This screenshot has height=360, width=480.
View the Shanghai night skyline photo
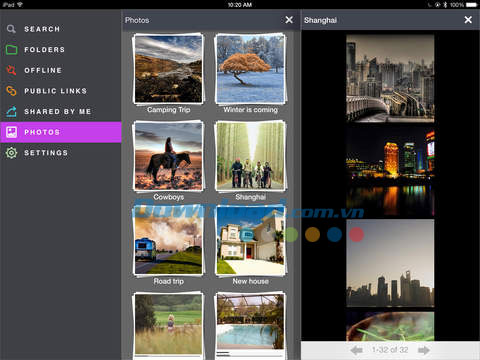tap(390, 171)
